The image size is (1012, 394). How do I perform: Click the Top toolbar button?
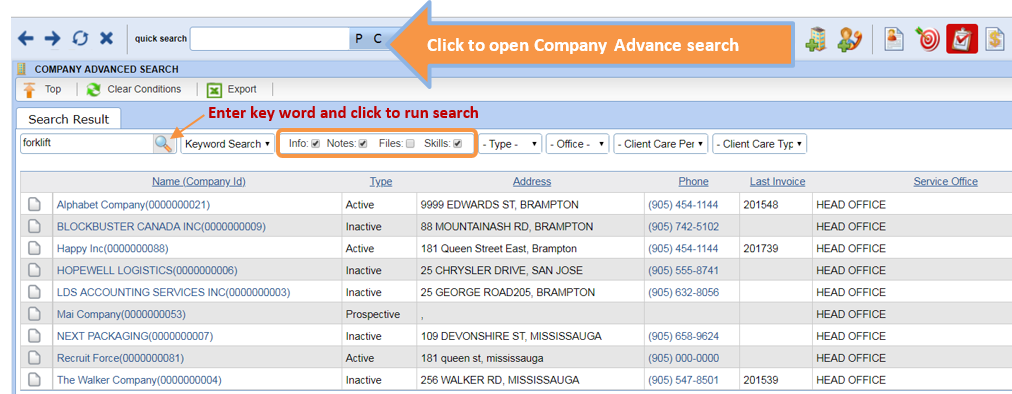point(43,89)
